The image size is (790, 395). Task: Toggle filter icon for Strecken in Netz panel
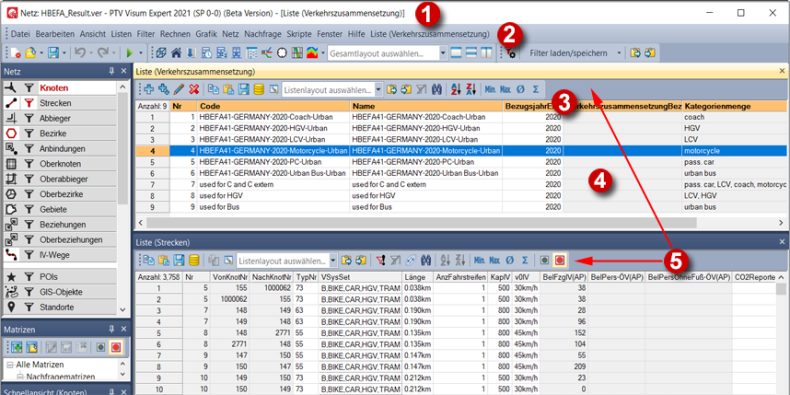[x=30, y=103]
